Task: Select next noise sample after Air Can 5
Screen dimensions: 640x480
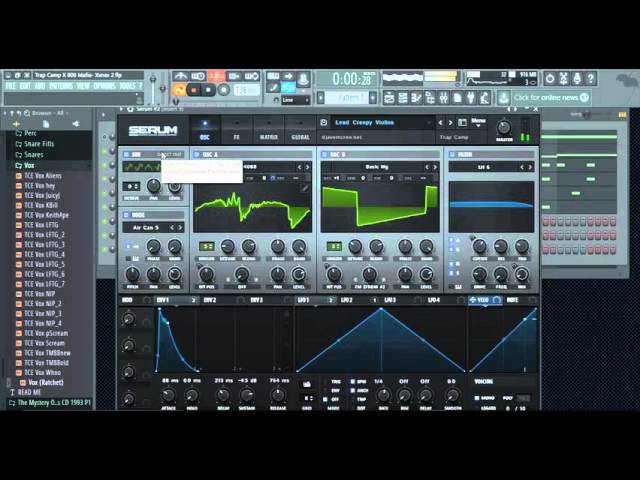Action: [x=180, y=228]
